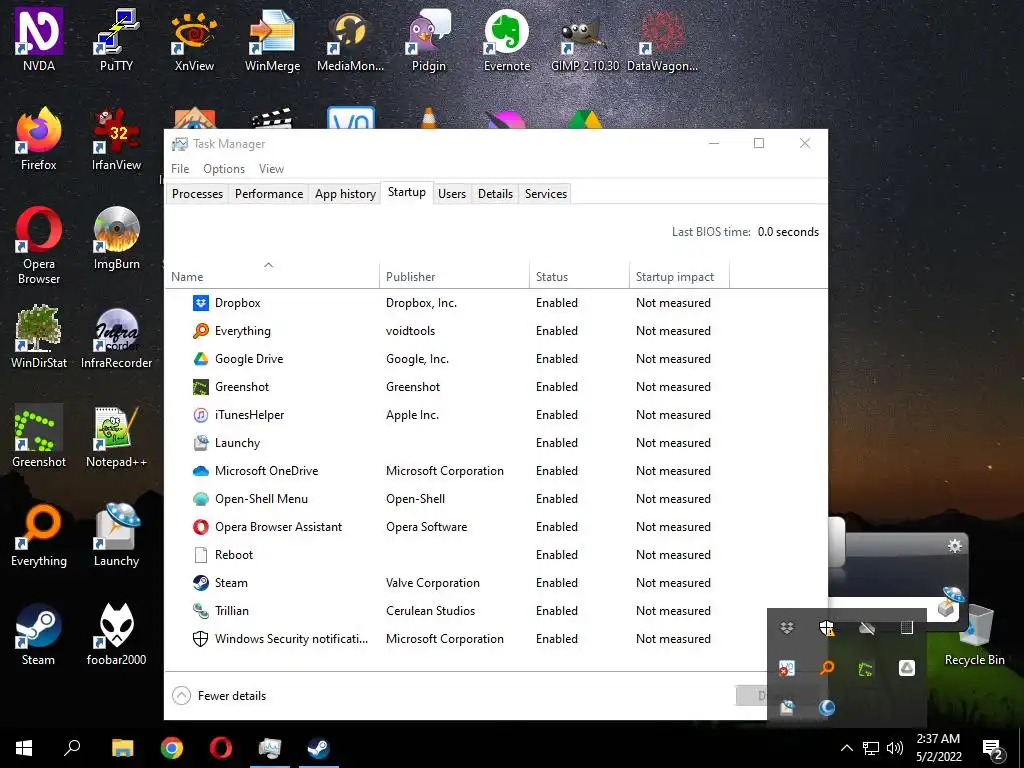Screen dimensions: 1024x768
Task: Click the Trillian icon in startup list
Action: coord(200,611)
